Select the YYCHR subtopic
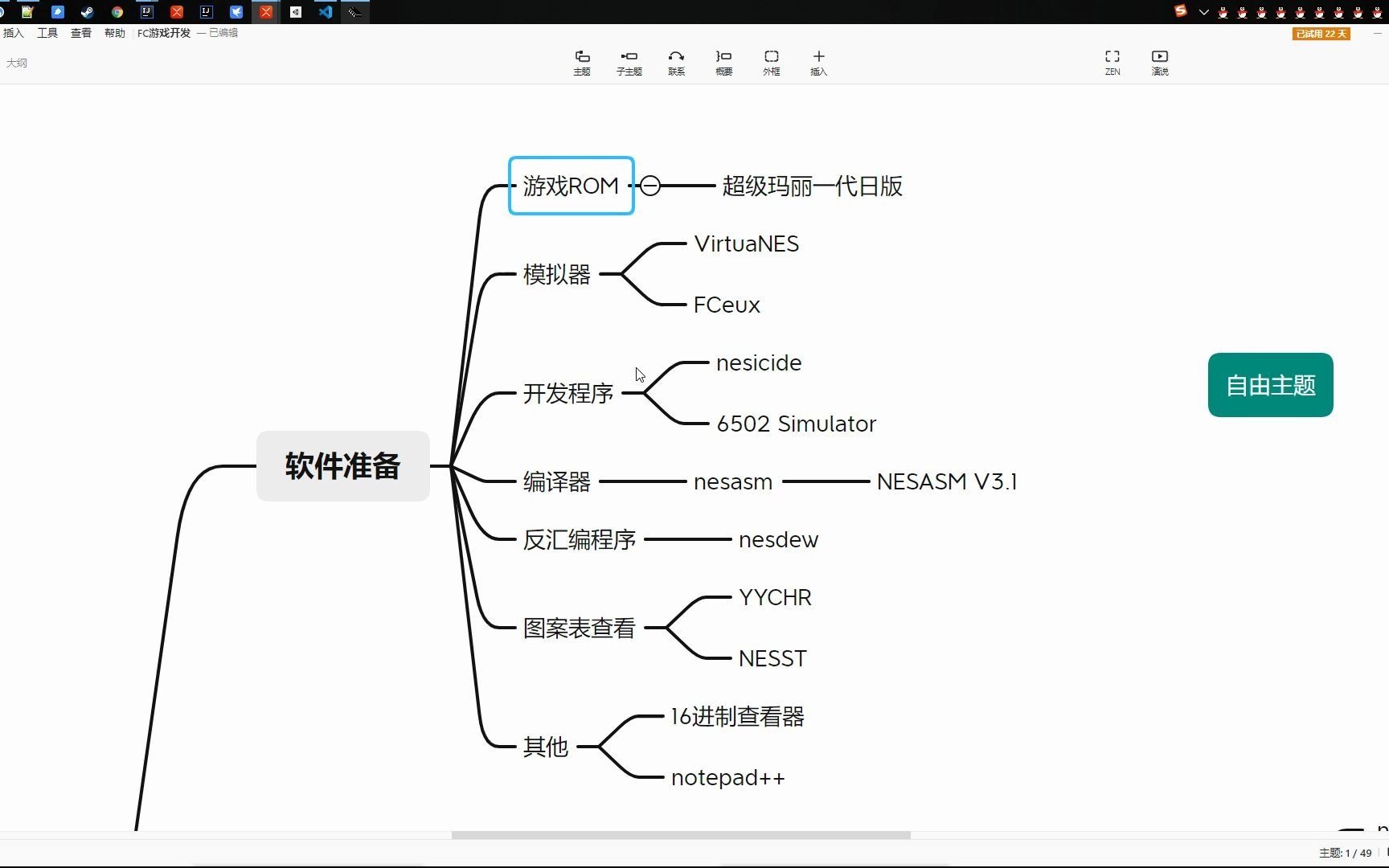Viewport: 1389px width, 868px height. (775, 597)
